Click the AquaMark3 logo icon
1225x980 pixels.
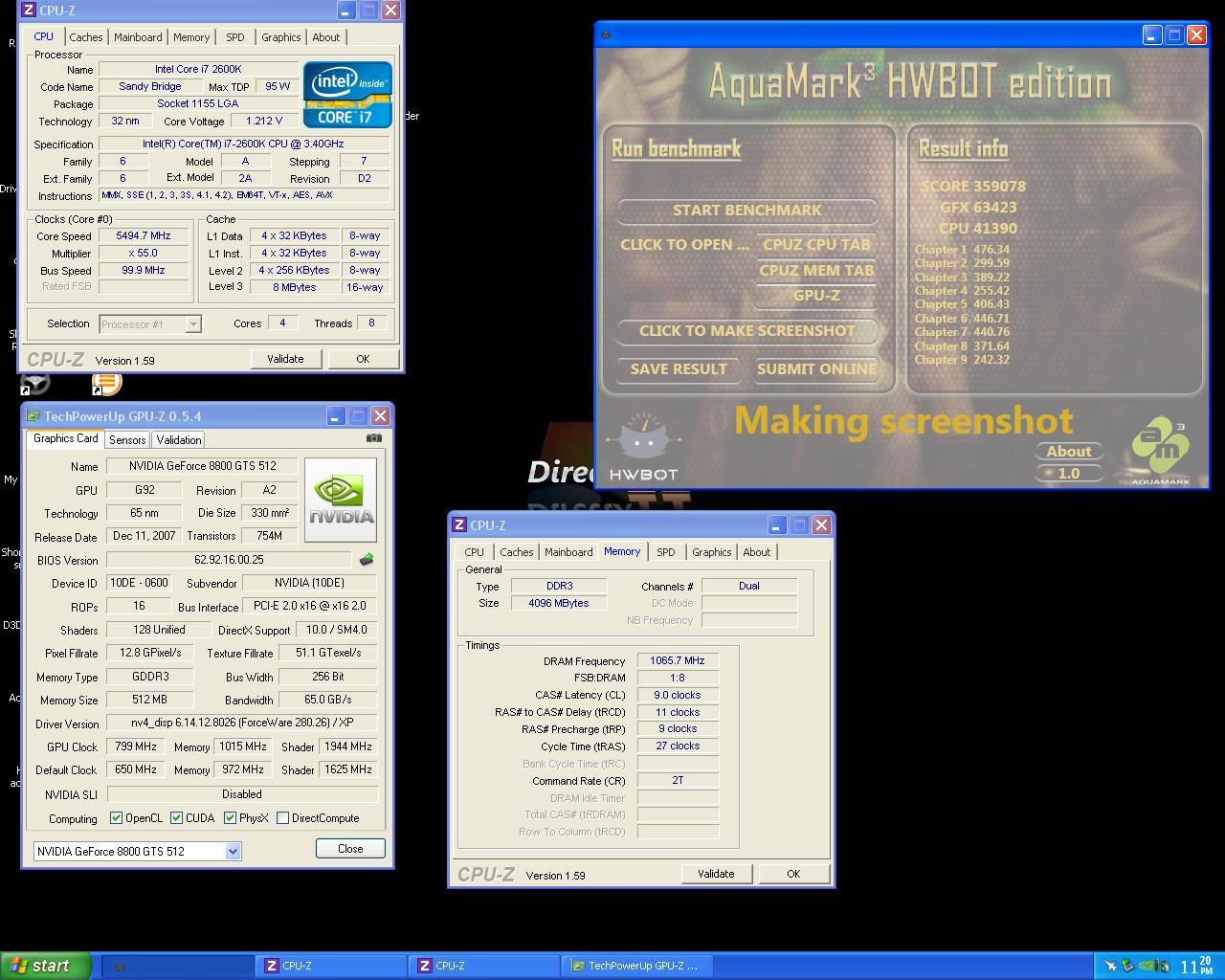coord(1161,450)
